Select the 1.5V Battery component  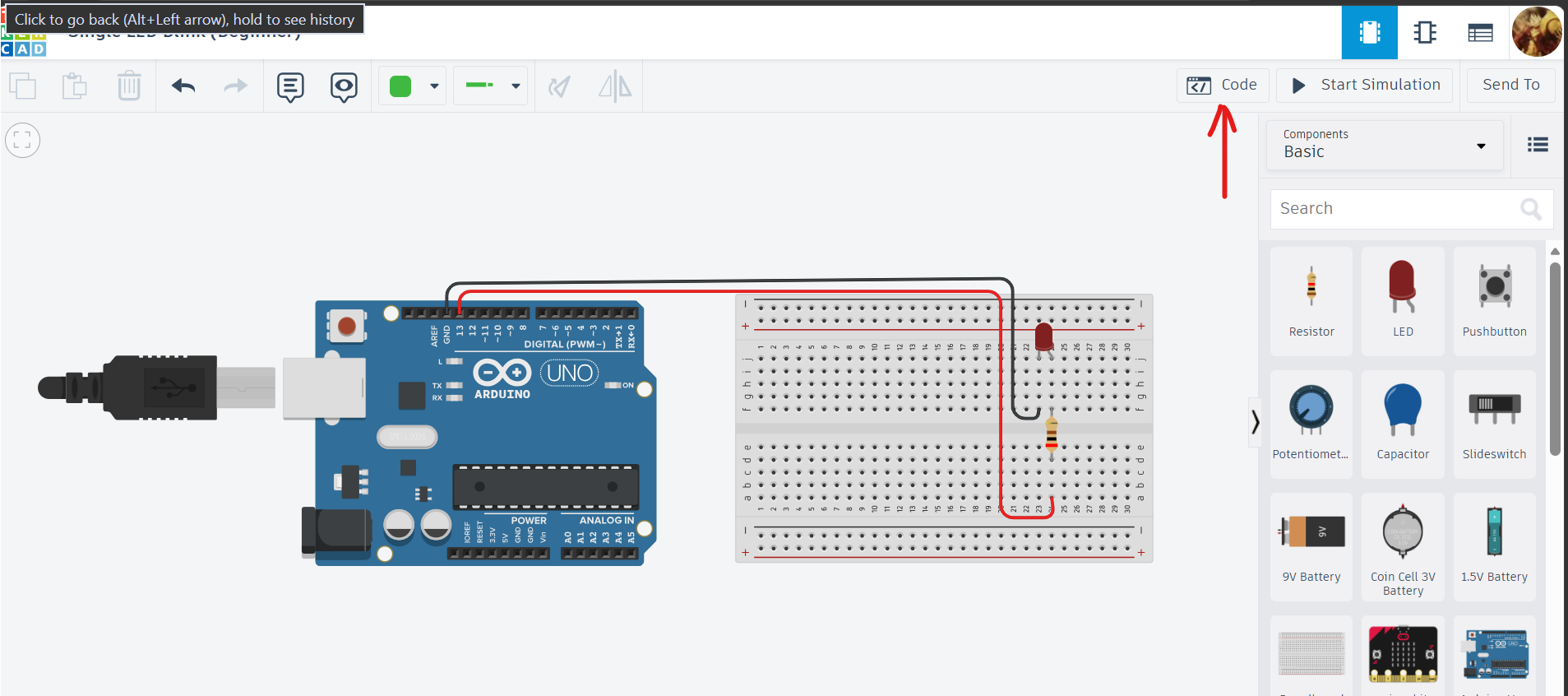1495,546
